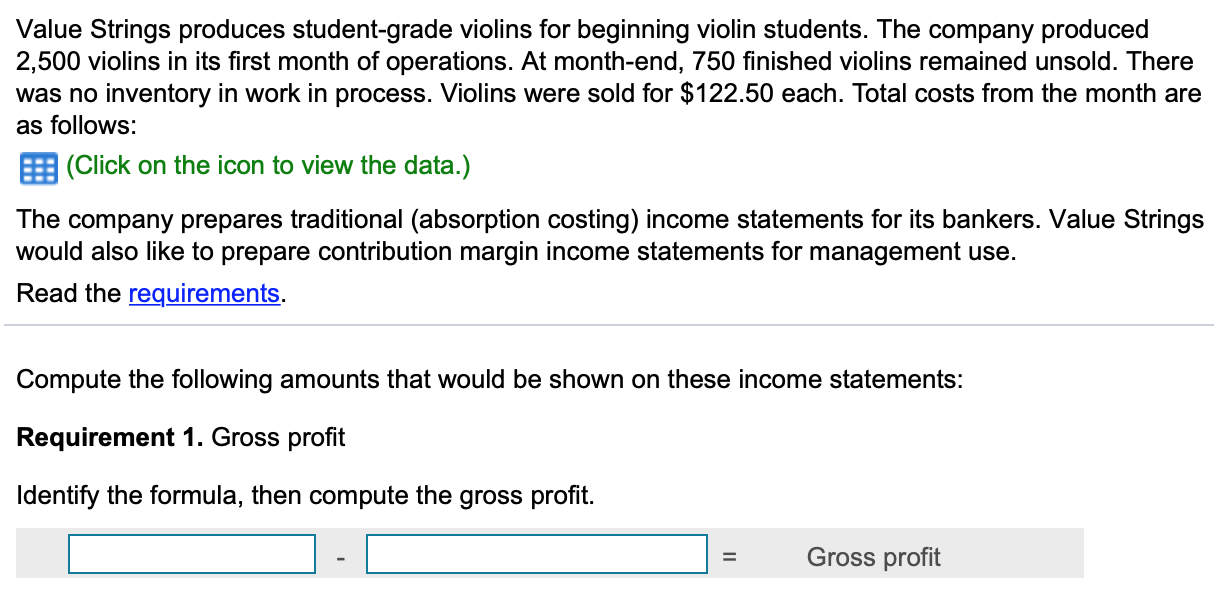Click inside the left blank of the gross profit formula
The height and width of the screenshot is (614, 1214).
pos(191,553)
